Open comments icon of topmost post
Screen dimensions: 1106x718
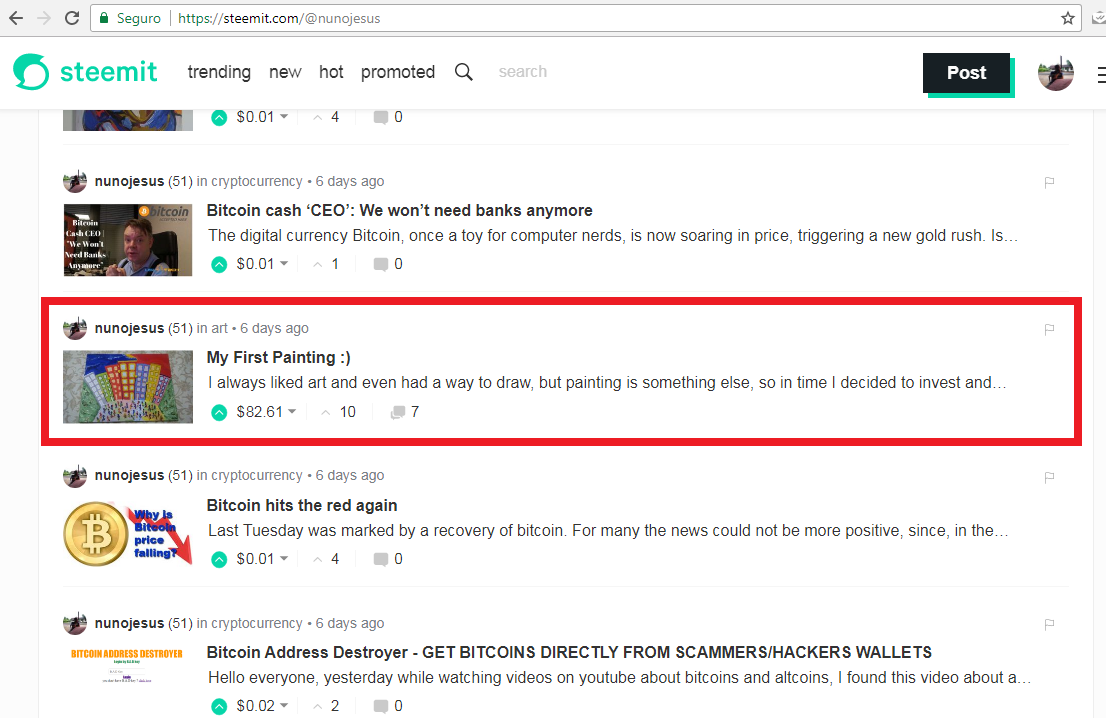388,117
